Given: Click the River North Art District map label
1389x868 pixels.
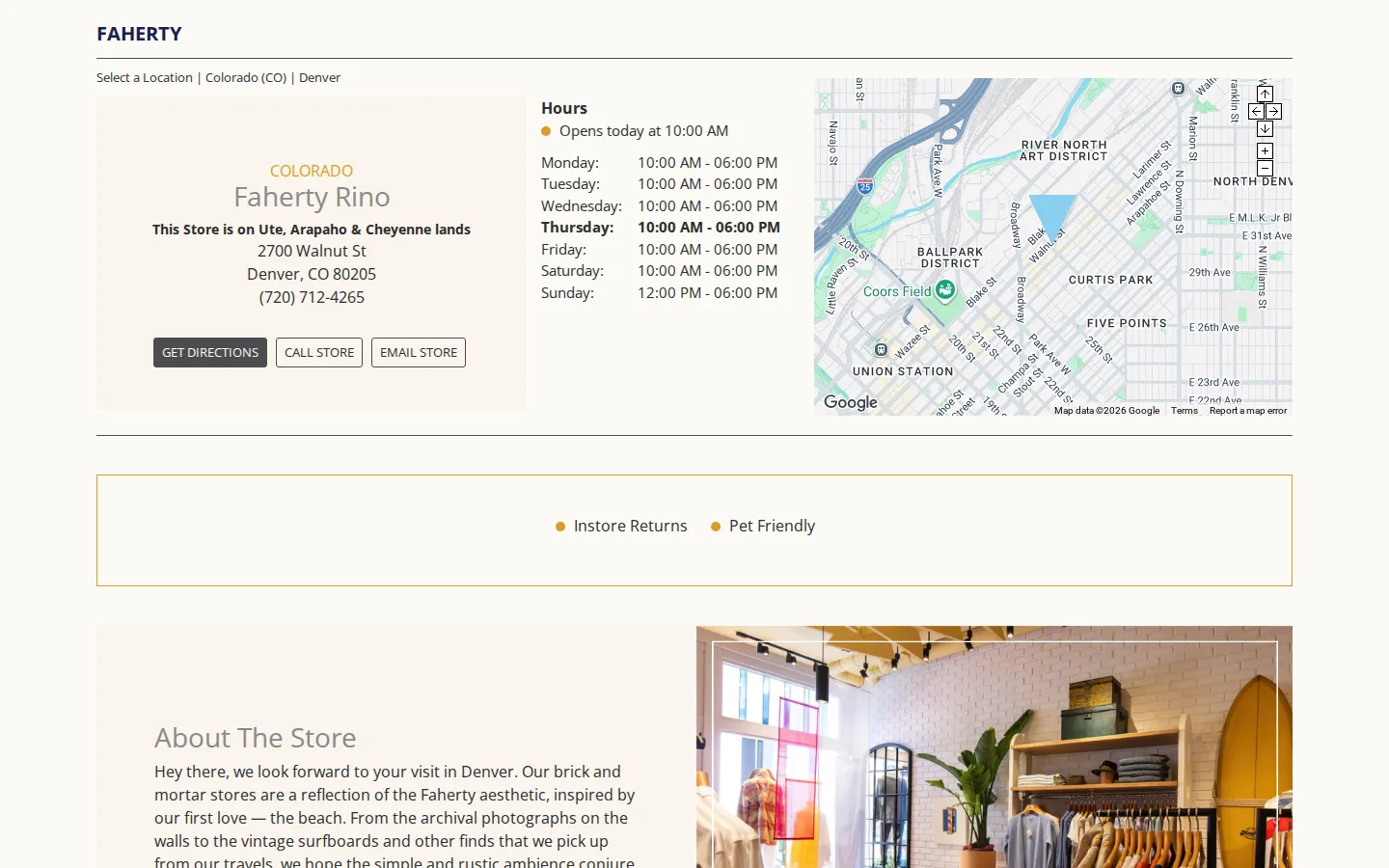Looking at the screenshot, I should point(1064,150).
